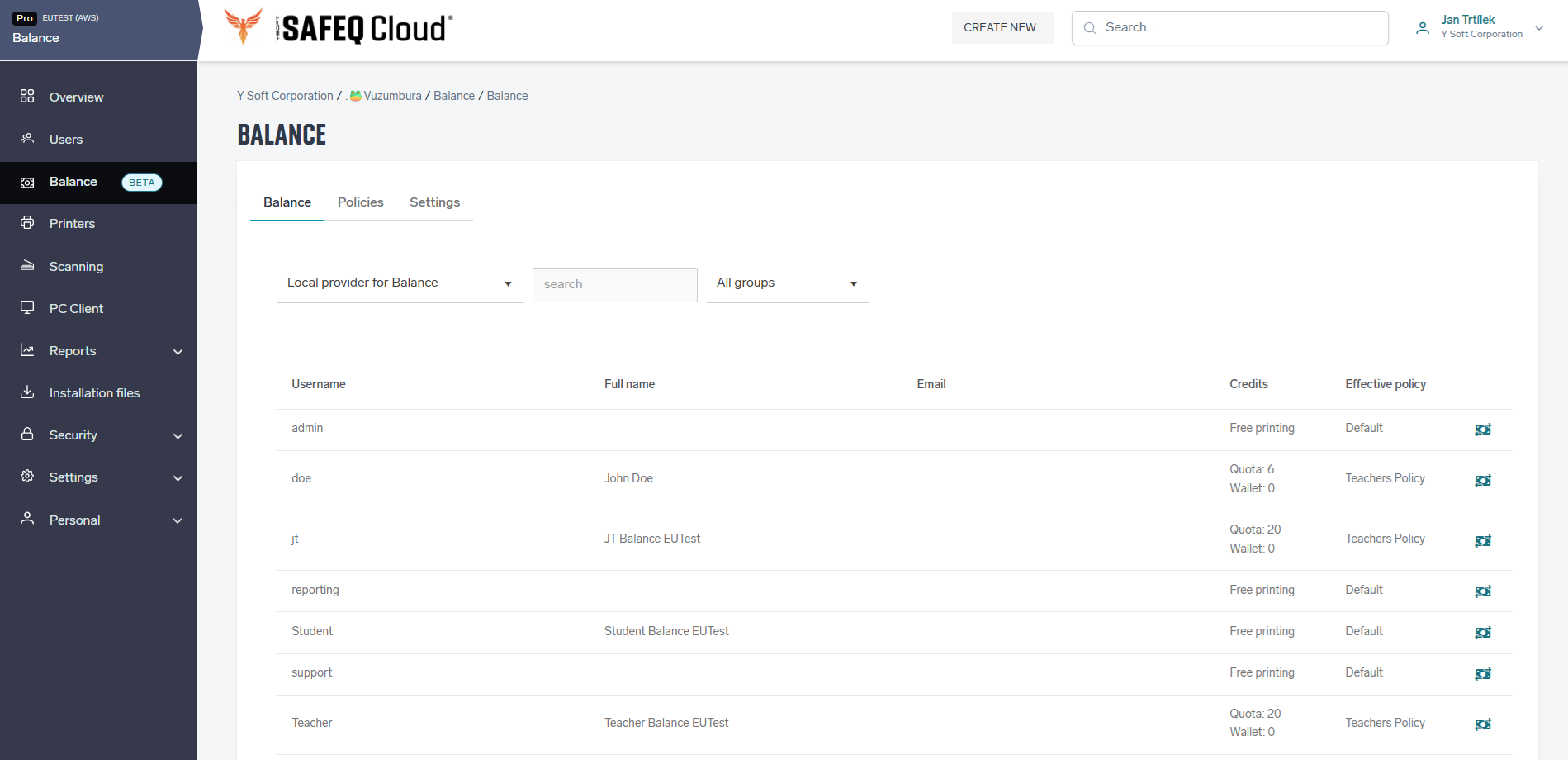The height and width of the screenshot is (760, 1568).
Task: Select the Balance tab
Action: coord(287,202)
